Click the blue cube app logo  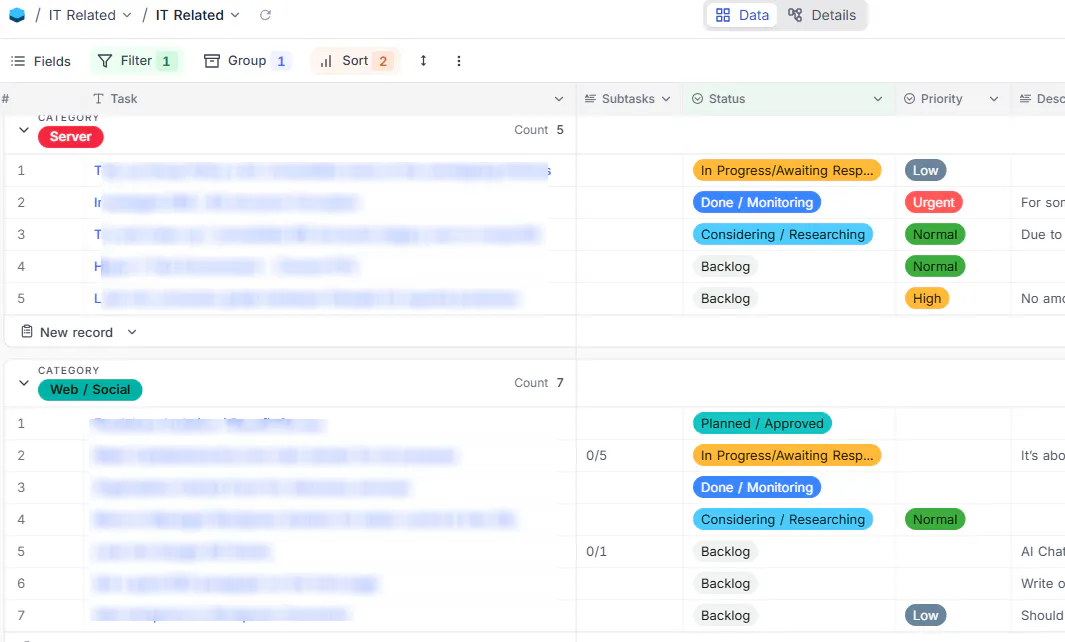click(x=17, y=15)
